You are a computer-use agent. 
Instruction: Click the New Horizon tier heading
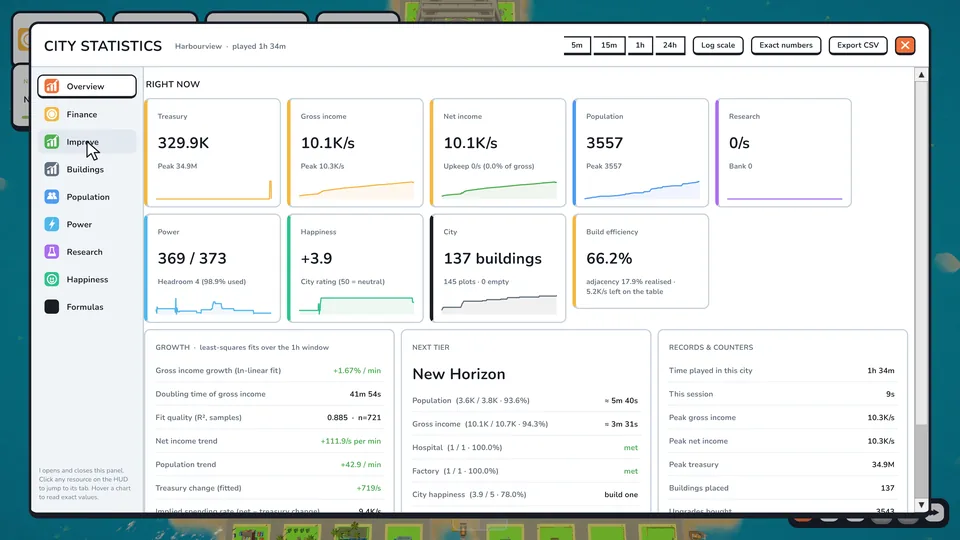click(x=459, y=374)
